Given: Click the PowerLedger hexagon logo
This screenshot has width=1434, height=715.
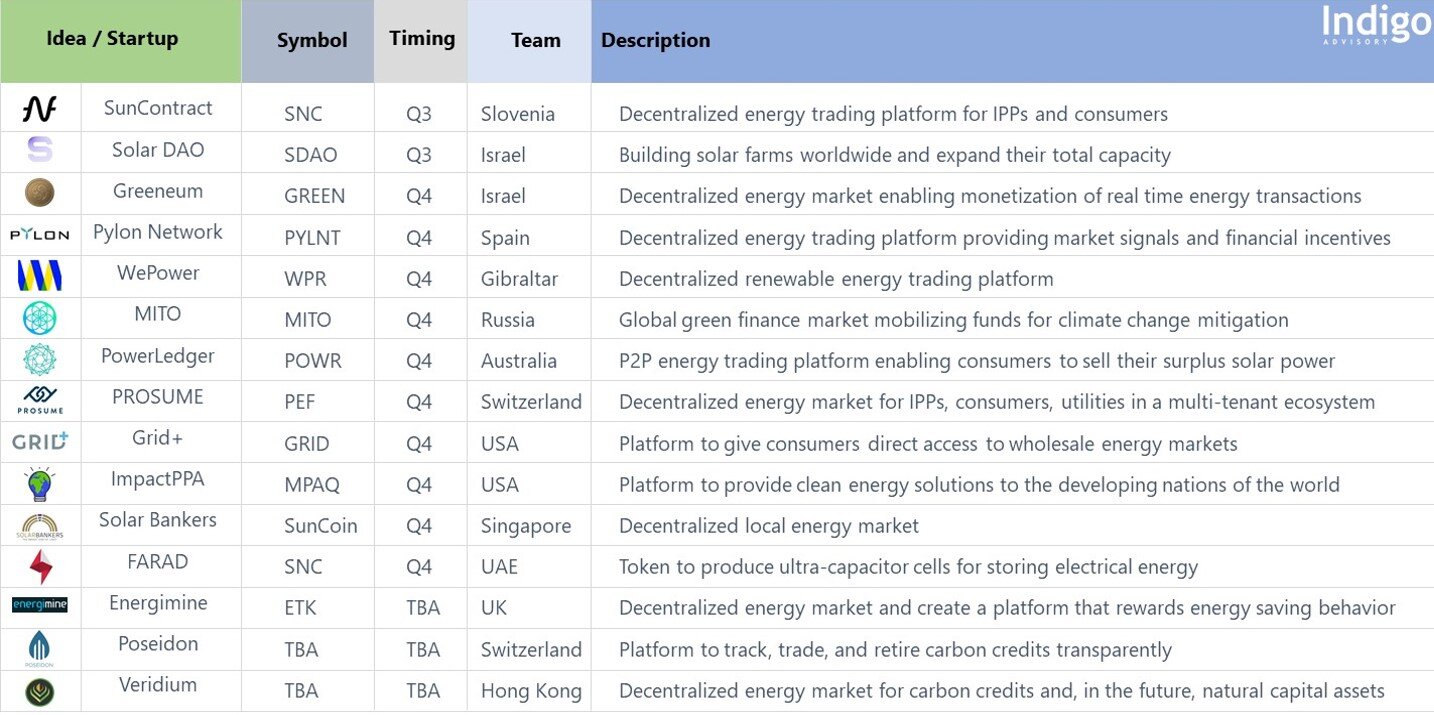Looking at the screenshot, I should pos(39,359).
